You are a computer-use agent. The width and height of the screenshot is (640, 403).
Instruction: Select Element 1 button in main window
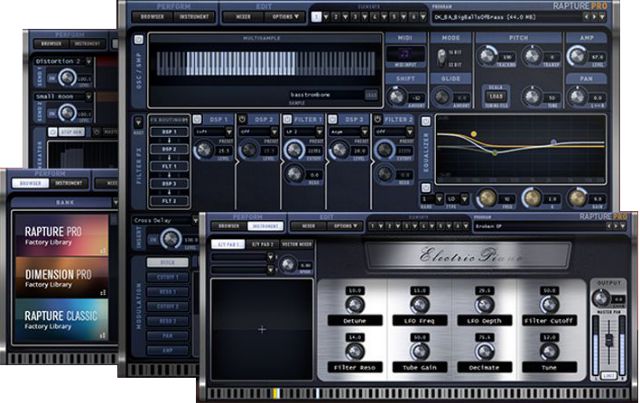coord(316,17)
